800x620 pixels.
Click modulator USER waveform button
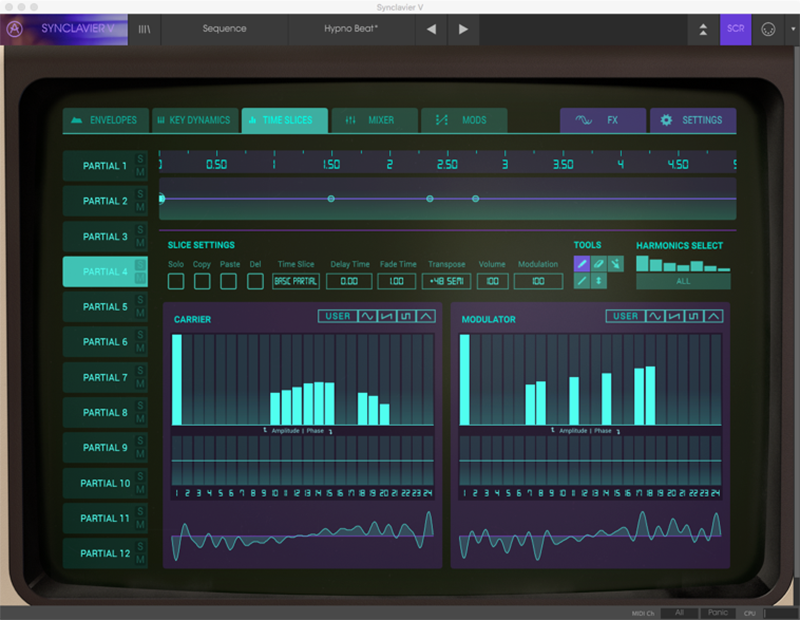pos(626,316)
